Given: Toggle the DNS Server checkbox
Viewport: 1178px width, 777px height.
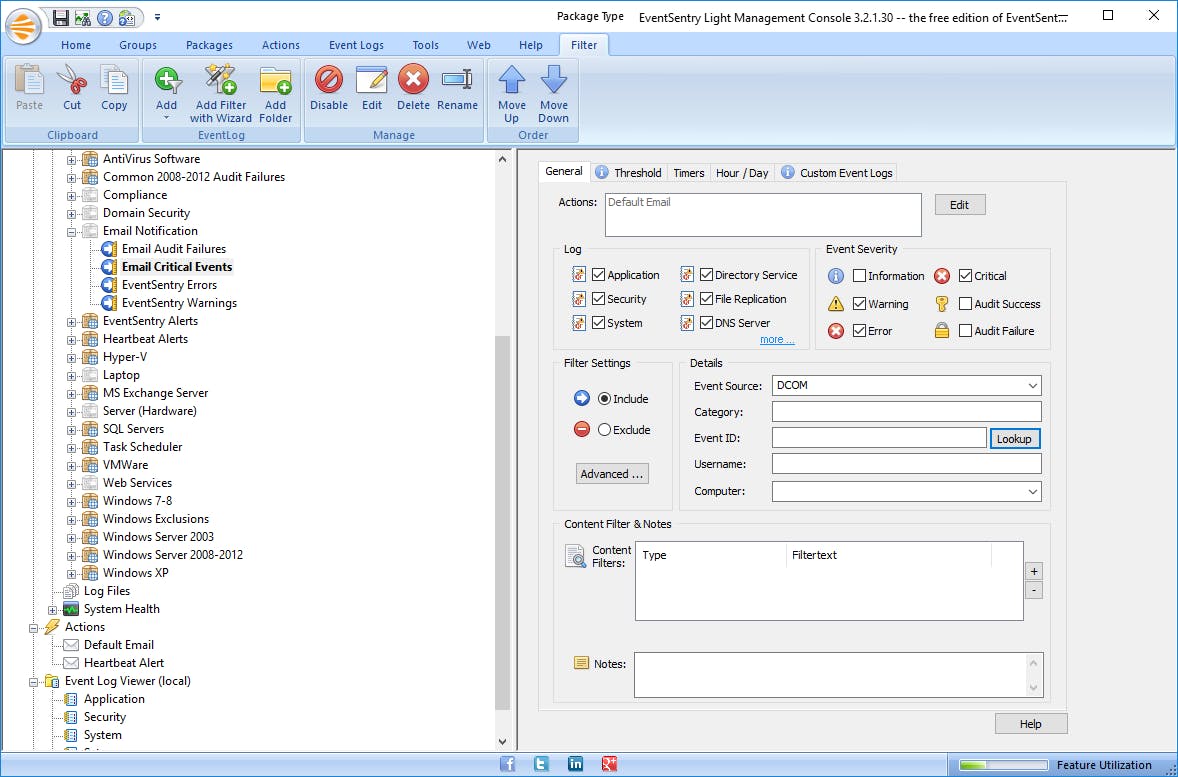Looking at the screenshot, I should [706, 322].
